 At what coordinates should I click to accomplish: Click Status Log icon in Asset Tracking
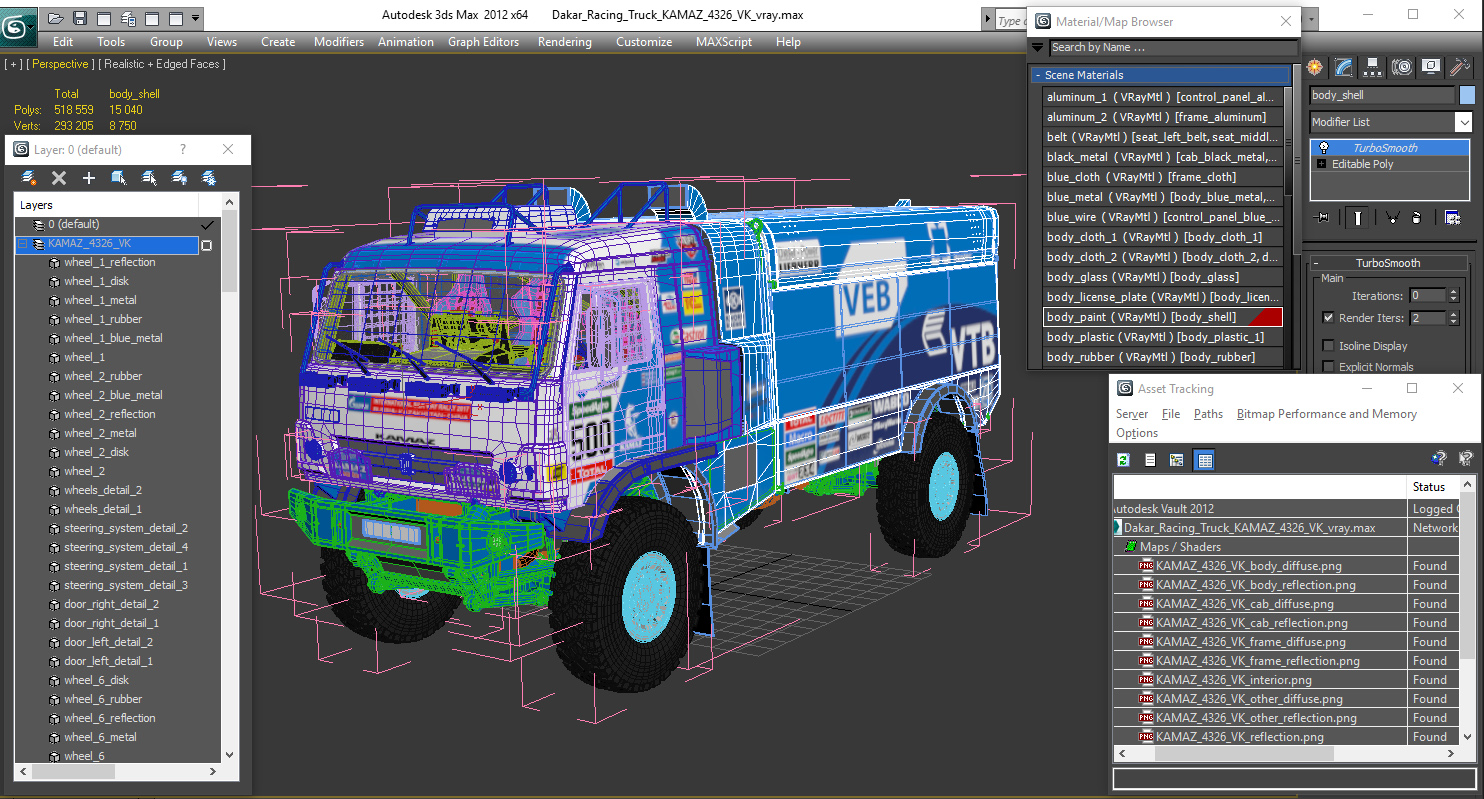(x=1150, y=459)
